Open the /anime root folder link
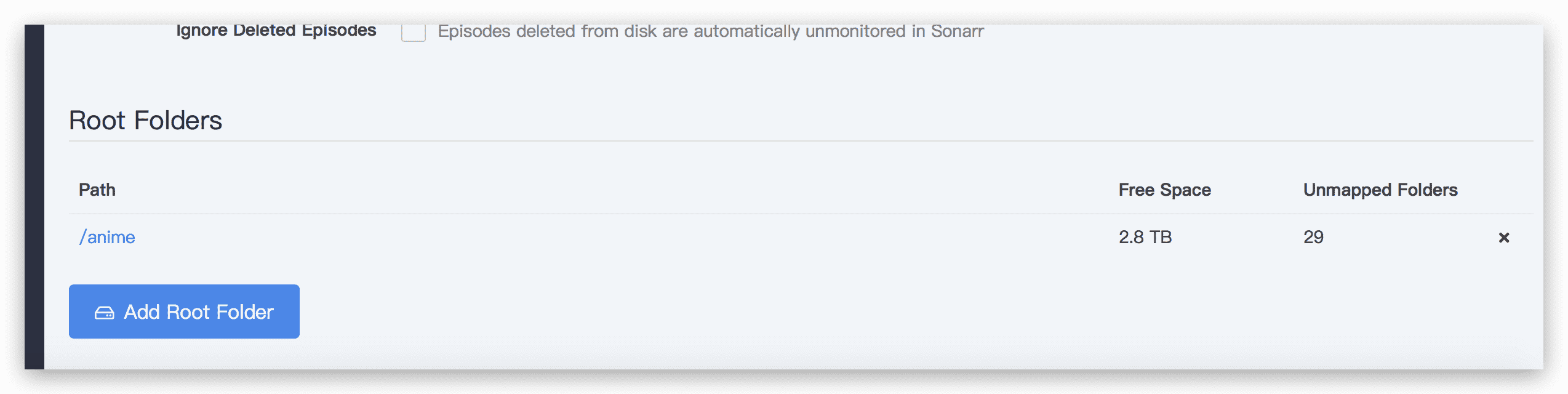This screenshot has height=394, width=1568. point(107,237)
